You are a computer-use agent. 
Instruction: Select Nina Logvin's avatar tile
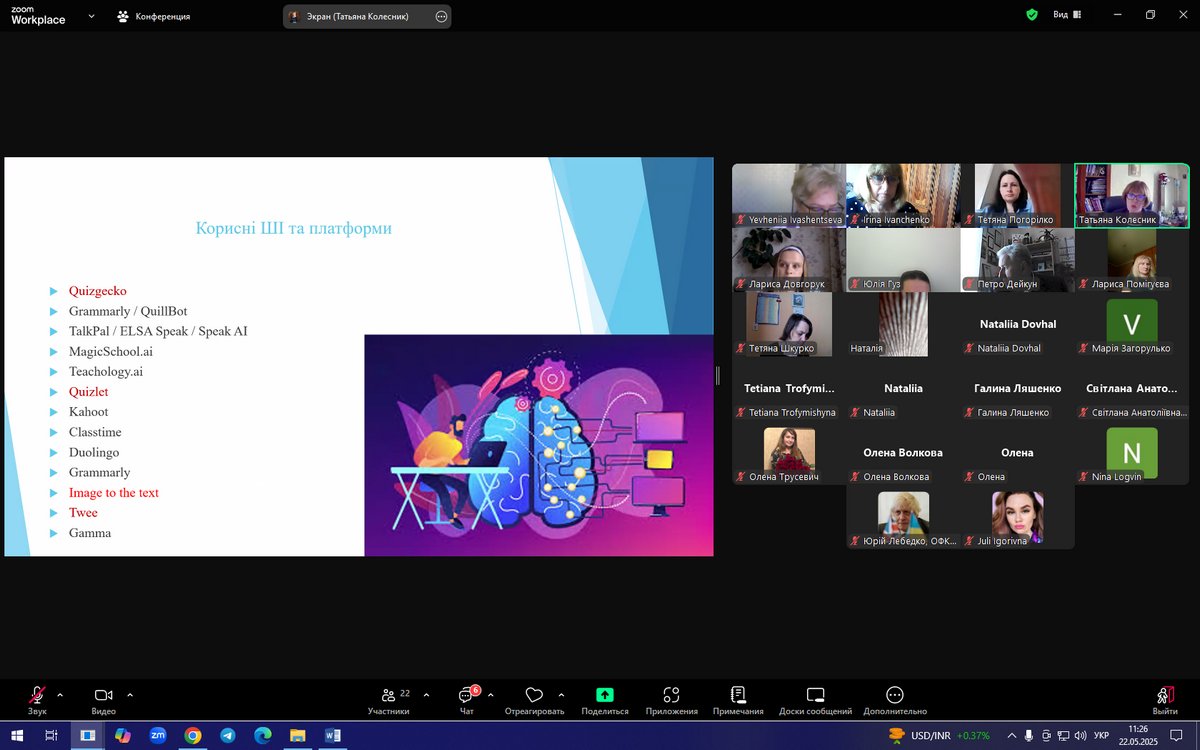pyautogui.click(x=1132, y=453)
